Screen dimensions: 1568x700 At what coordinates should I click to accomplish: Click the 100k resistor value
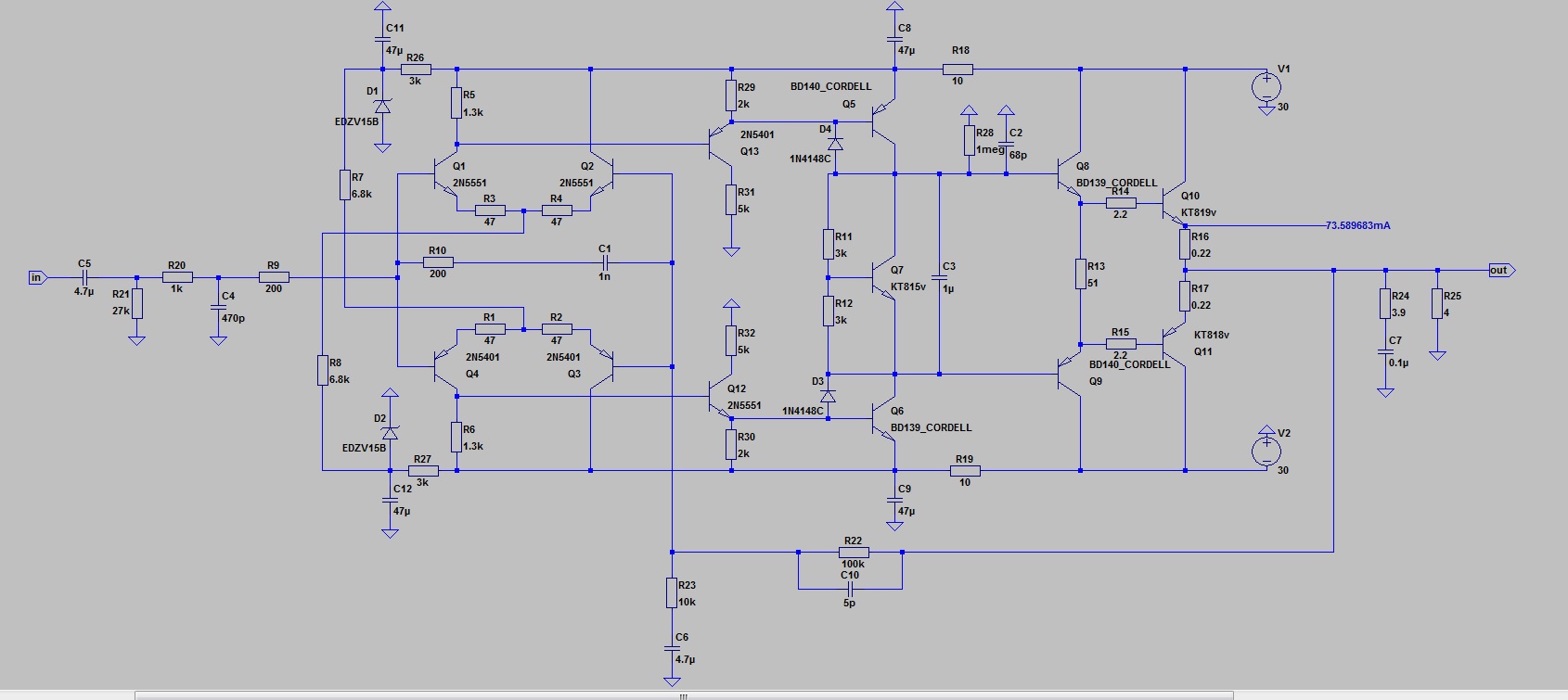853,564
